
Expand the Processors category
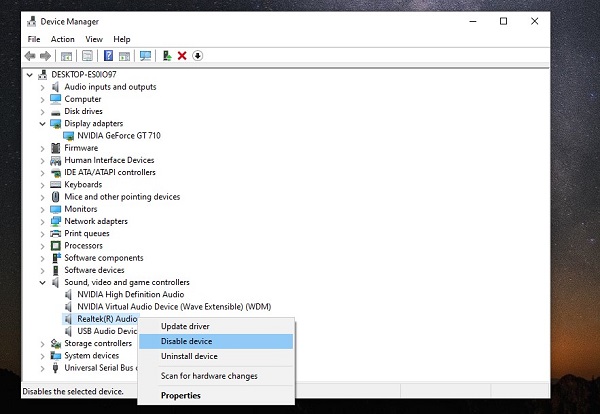(42, 246)
